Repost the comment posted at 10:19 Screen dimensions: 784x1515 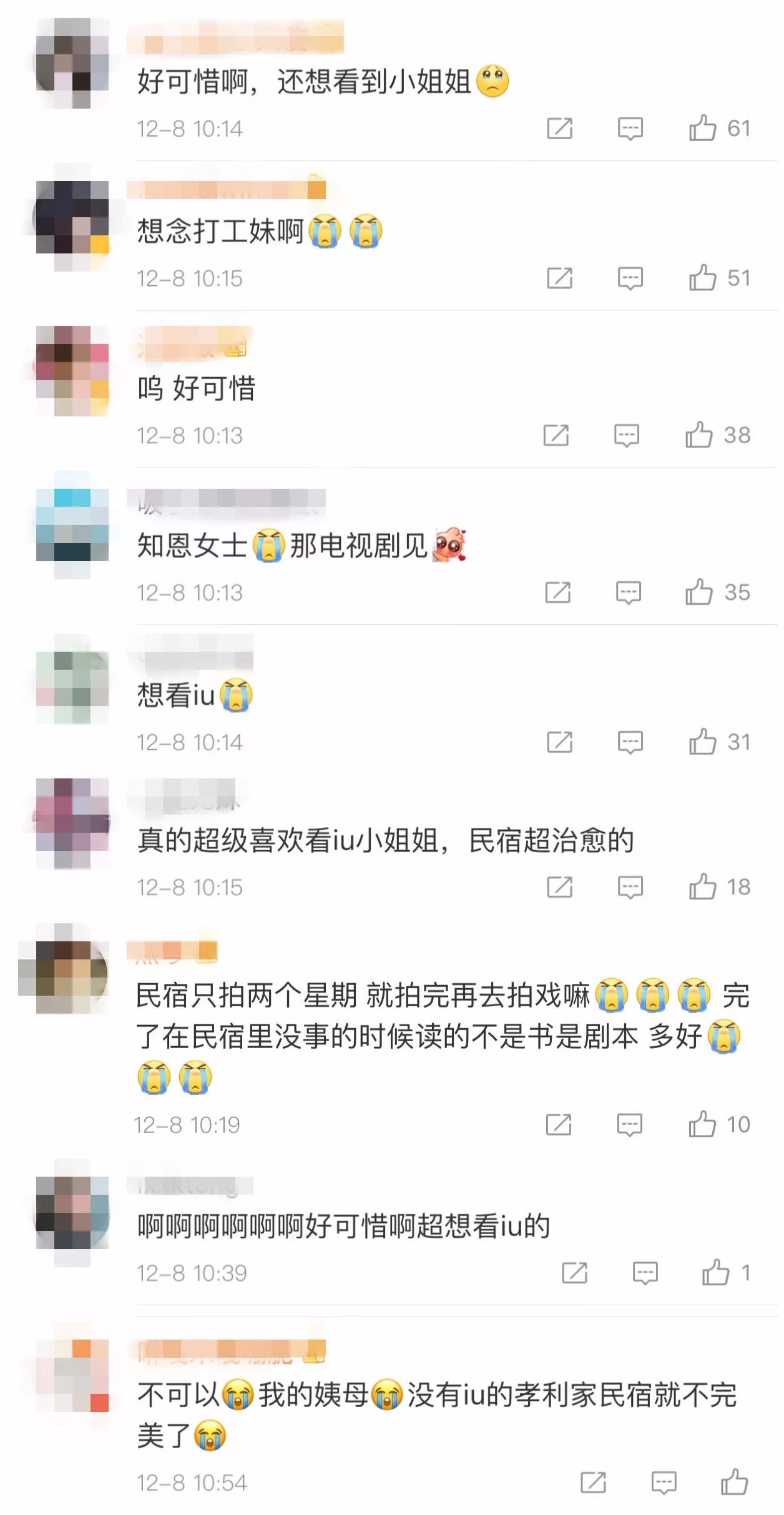[x=558, y=1125]
